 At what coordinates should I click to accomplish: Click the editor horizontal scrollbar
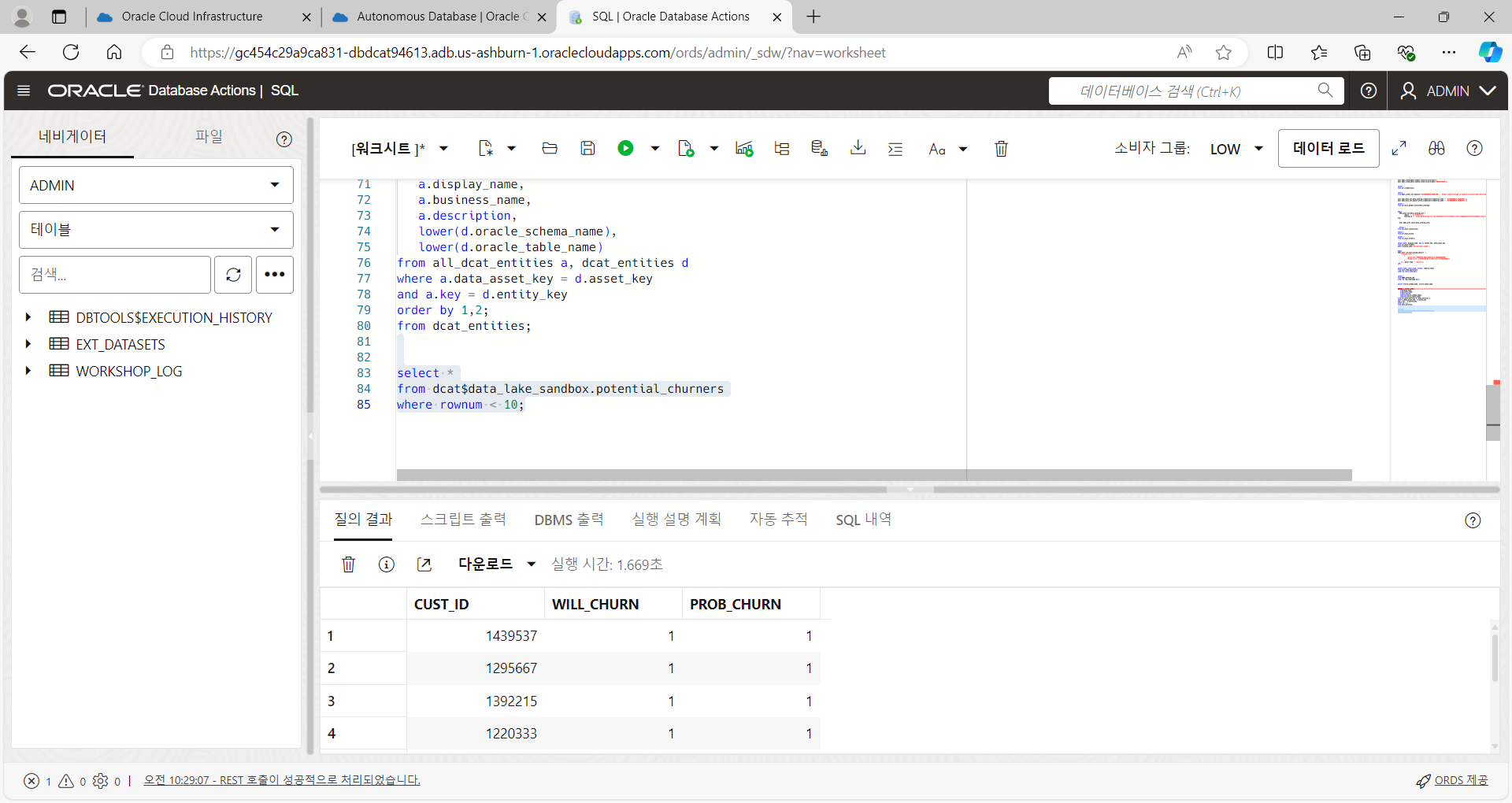874,476
